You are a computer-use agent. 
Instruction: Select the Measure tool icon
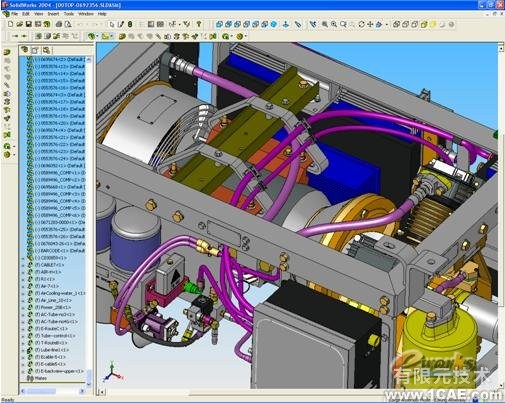click(298, 24)
